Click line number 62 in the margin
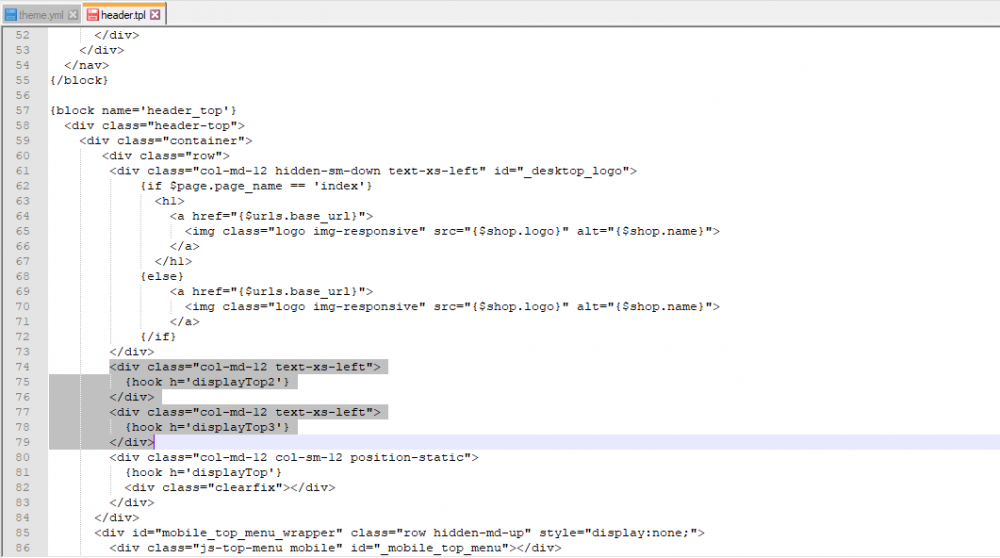The image size is (1000, 558). (x=23, y=186)
